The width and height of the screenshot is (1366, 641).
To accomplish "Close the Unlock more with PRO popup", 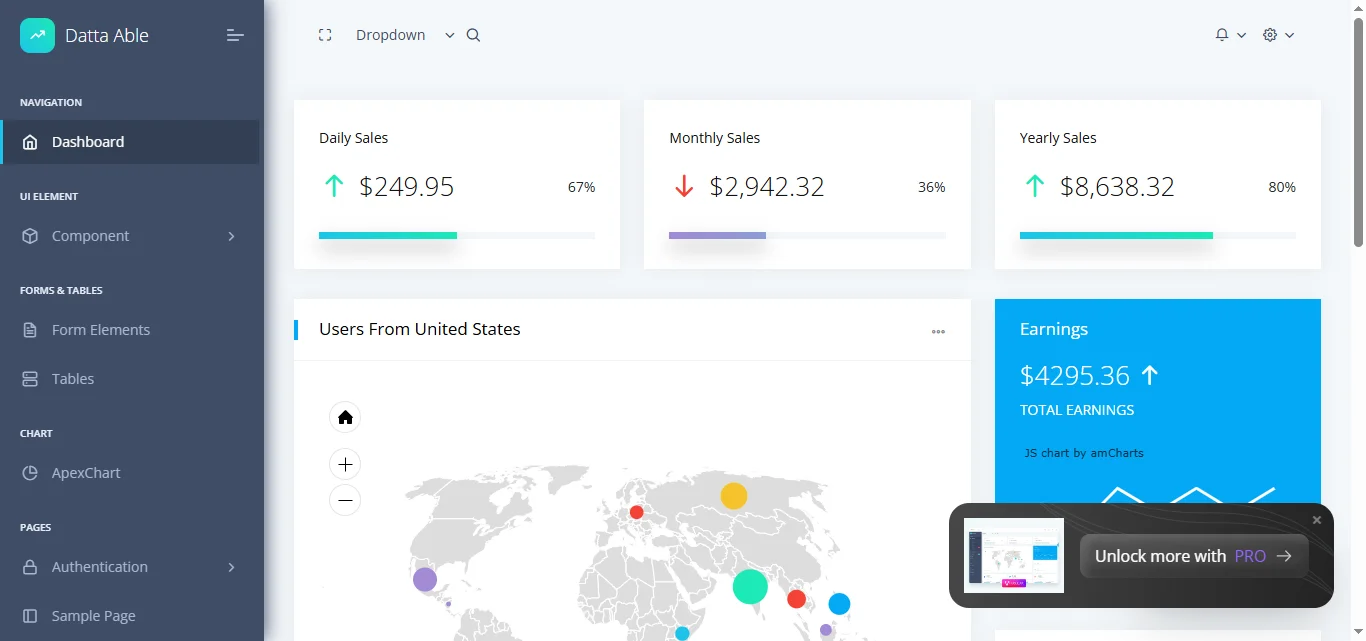I will pyautogui.click(x=1317, y=520).
